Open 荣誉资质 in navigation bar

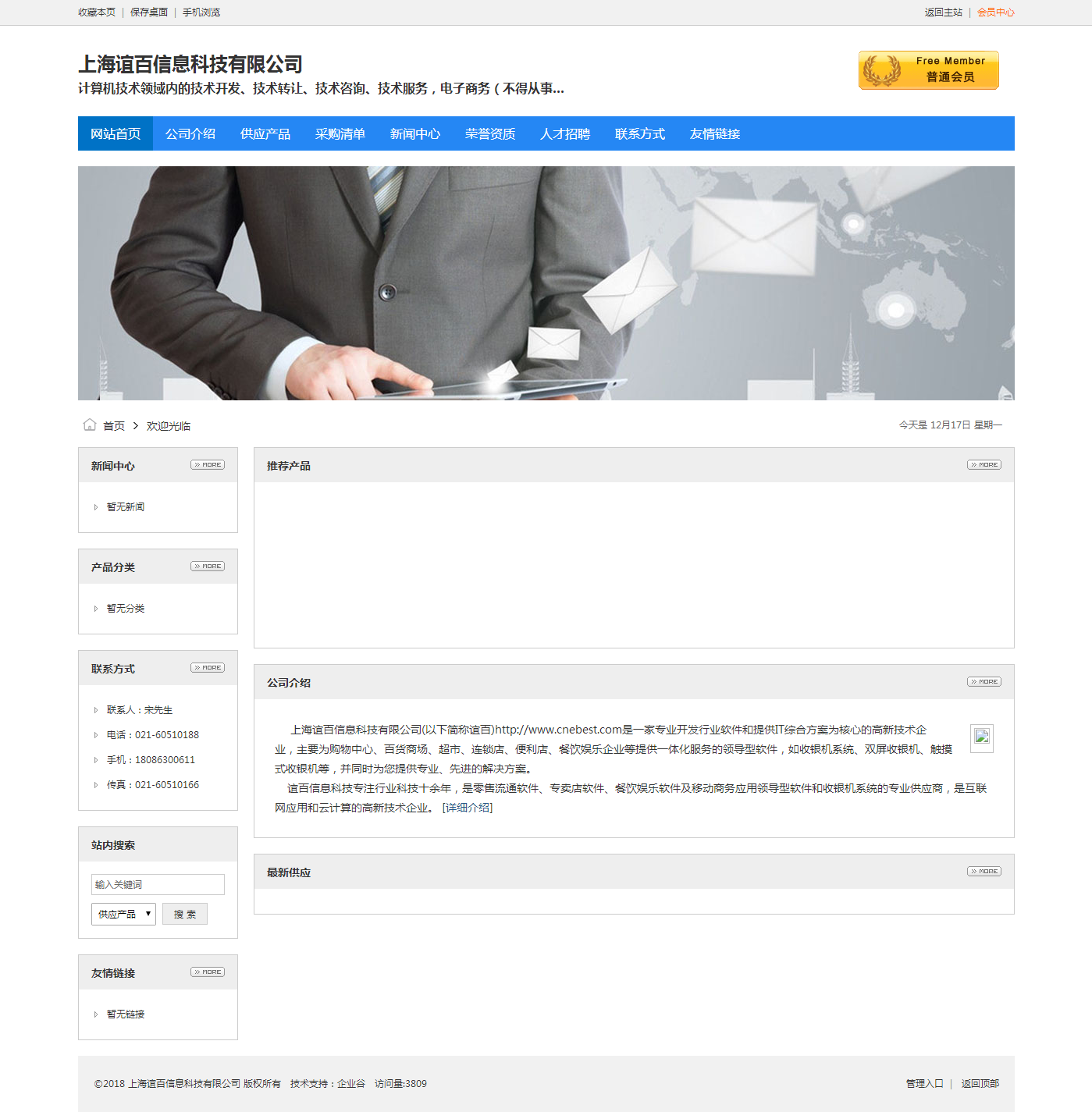490,133
